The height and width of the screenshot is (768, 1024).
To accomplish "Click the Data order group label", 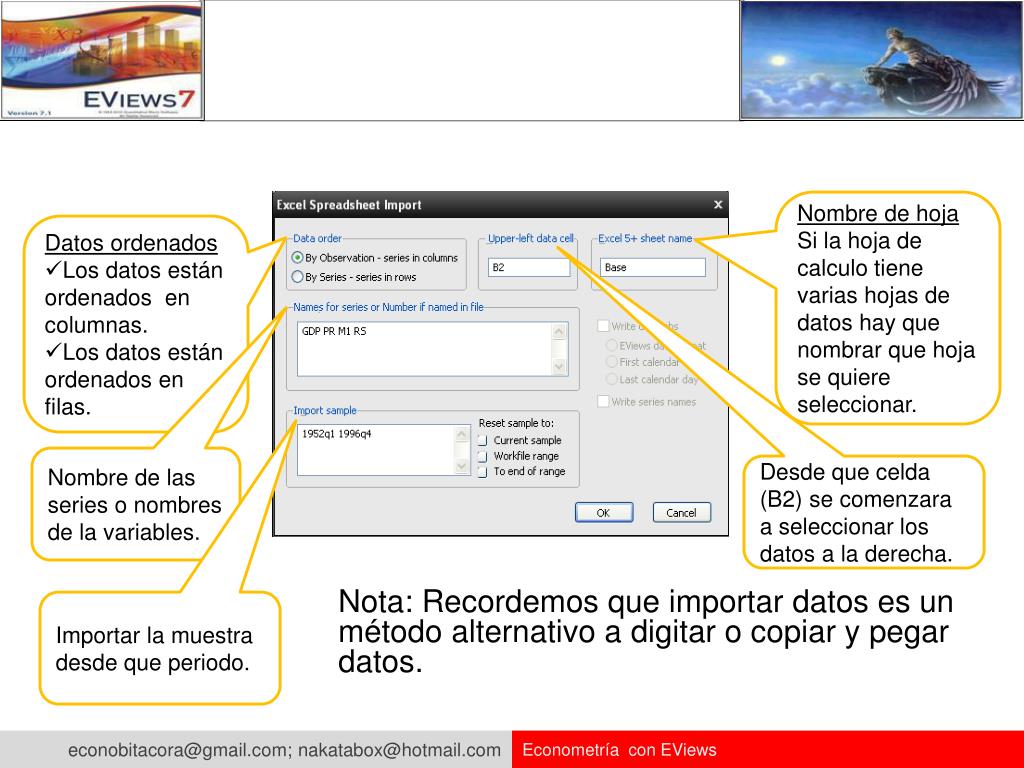I will (x=317, y=238).
